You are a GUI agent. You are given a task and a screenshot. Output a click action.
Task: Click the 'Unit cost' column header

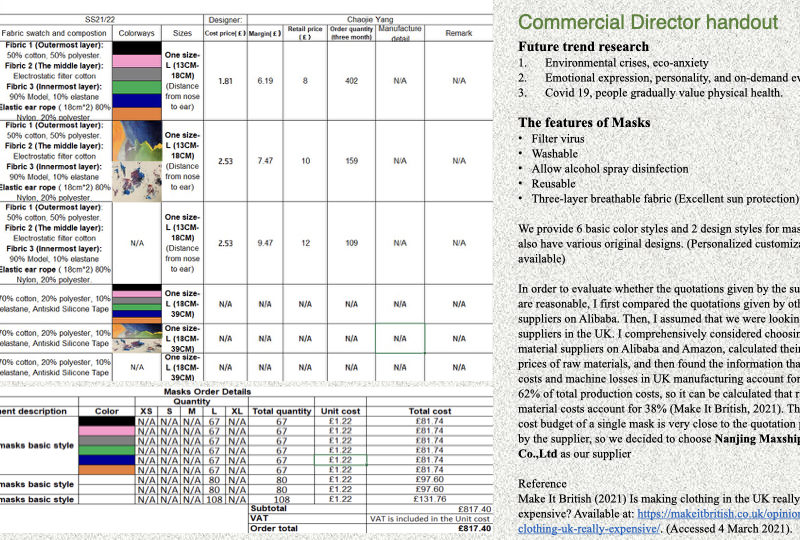point(340,411)
